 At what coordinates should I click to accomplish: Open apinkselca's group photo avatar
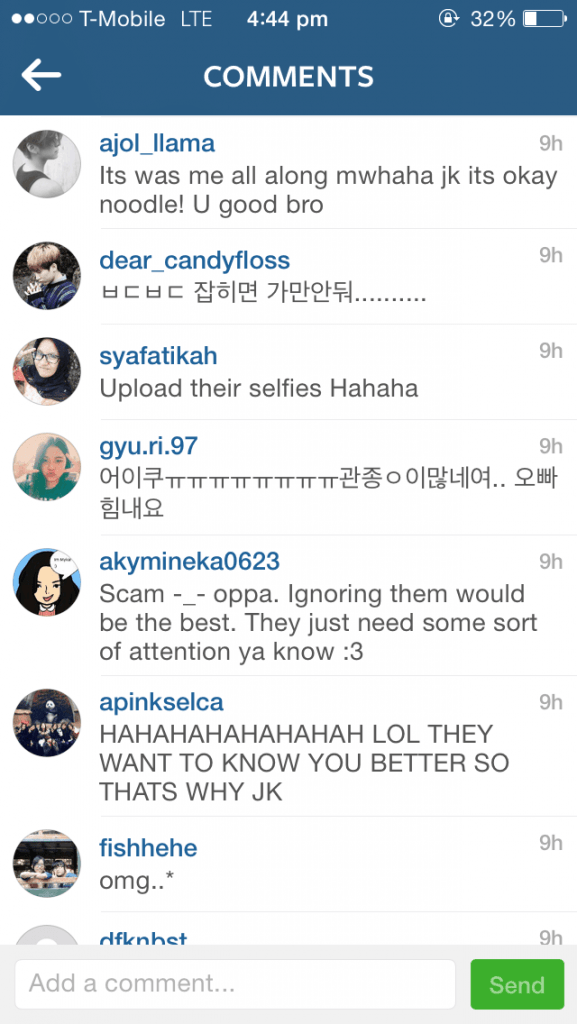coord(47,723)
